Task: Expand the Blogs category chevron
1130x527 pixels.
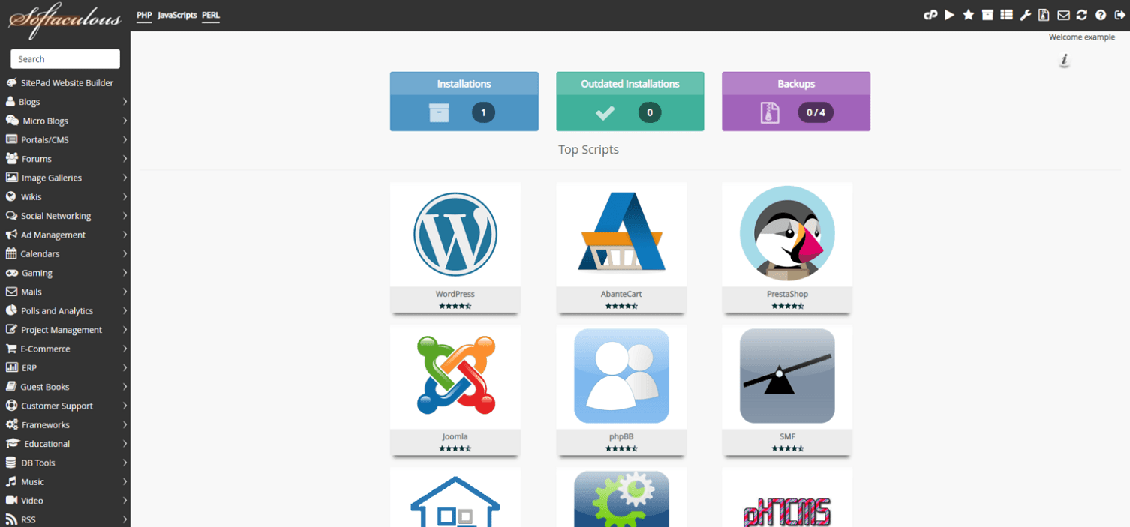Action: coord(125,102)
